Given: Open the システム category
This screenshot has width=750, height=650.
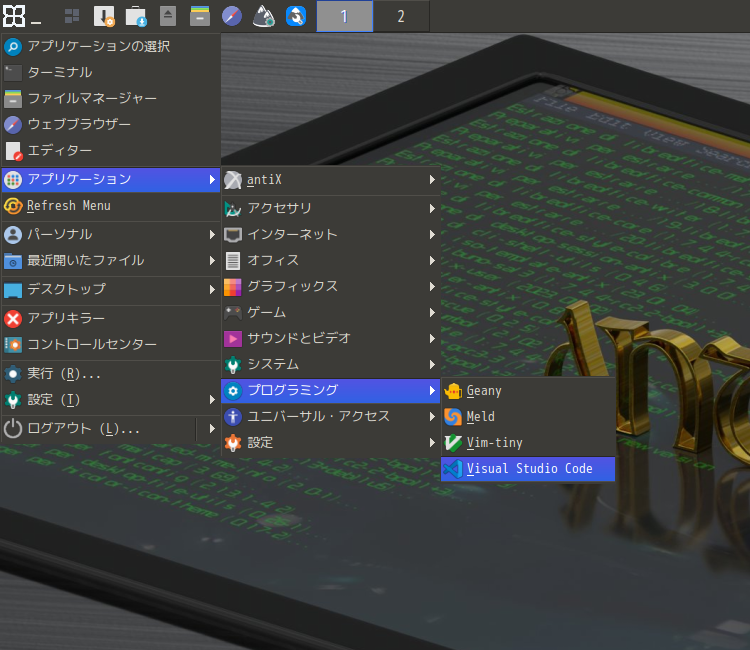Looking at the screenshot, I should [x=331, y=364].
